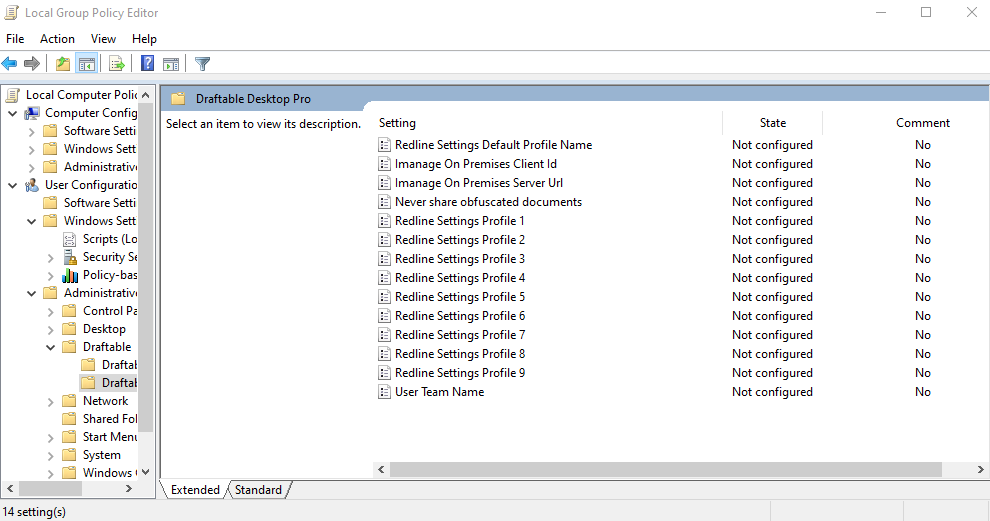Switch to the Standard tab
Screen dimensions: 990x521
pos(258,489)
